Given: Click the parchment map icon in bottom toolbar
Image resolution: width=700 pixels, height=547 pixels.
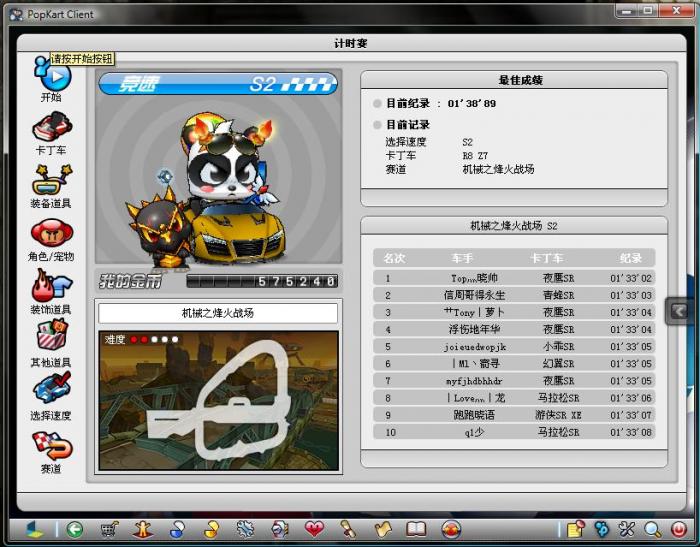Looking at the screenshot, I should point(383,530).
